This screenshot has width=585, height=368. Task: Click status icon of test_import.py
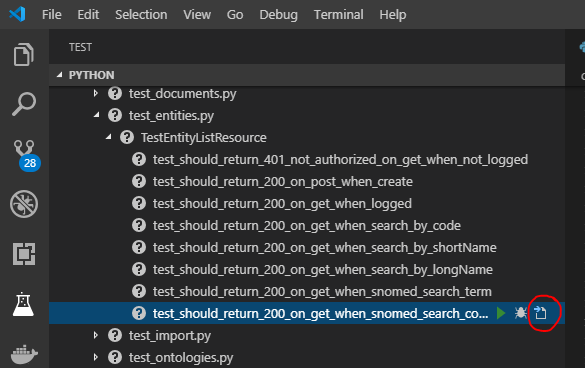115,335
